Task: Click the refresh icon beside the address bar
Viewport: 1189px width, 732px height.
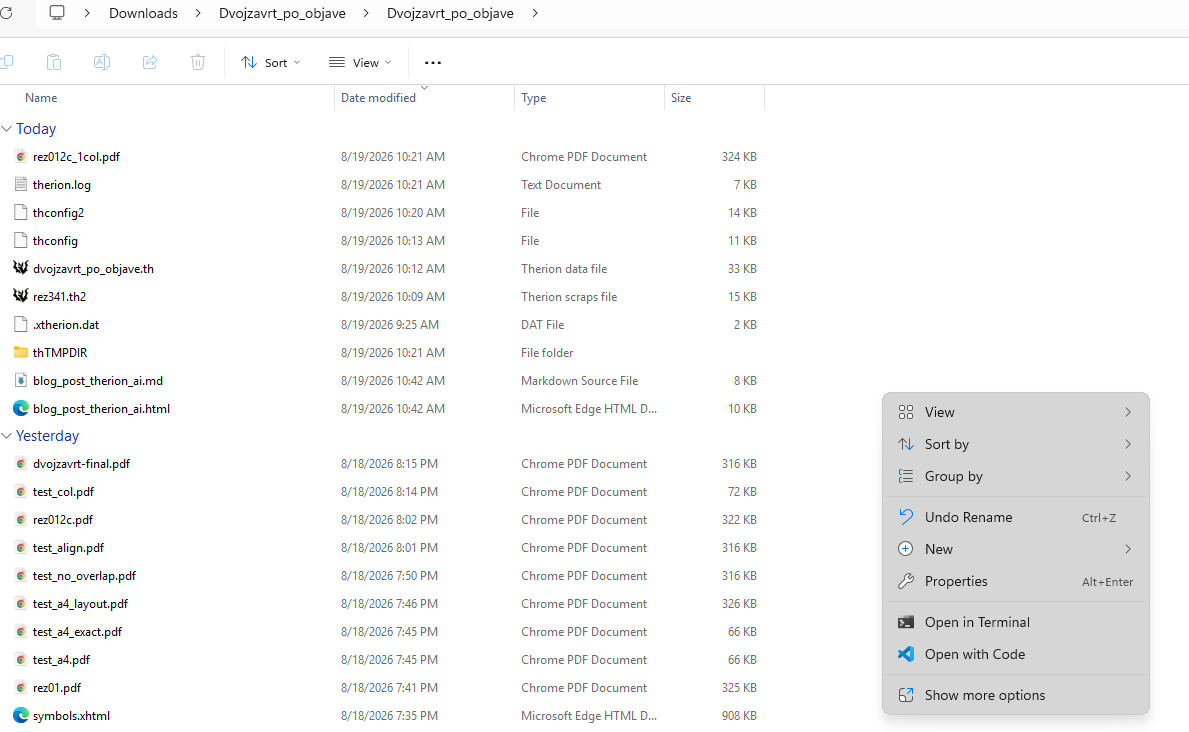Action: coord(6,13)
